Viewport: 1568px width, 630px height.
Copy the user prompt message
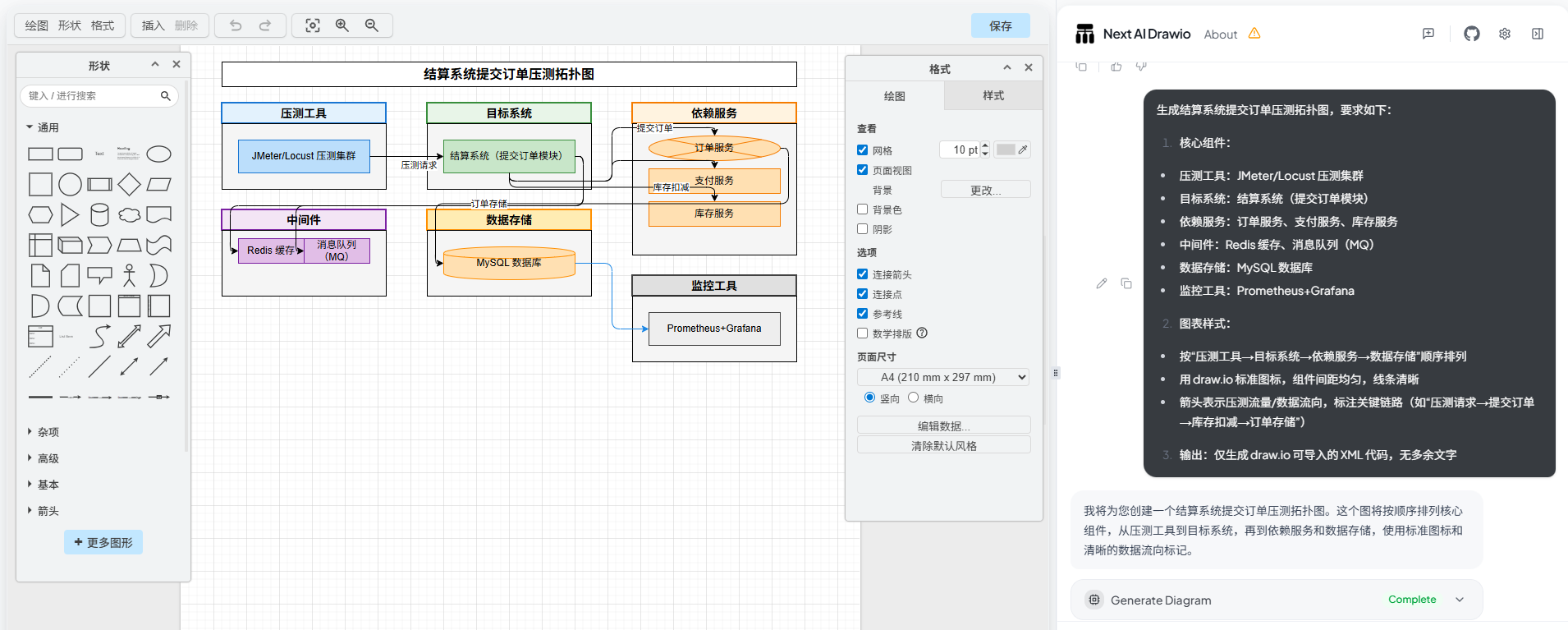tap(1126, 283)
